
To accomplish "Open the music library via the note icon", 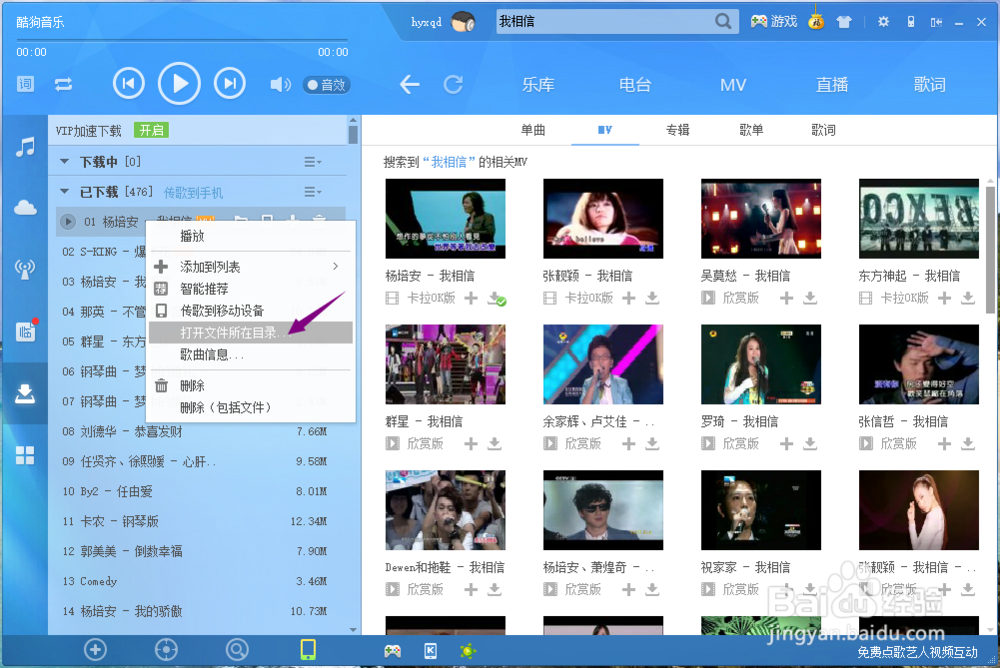I will pyautogui.click(x=25, y=148).
